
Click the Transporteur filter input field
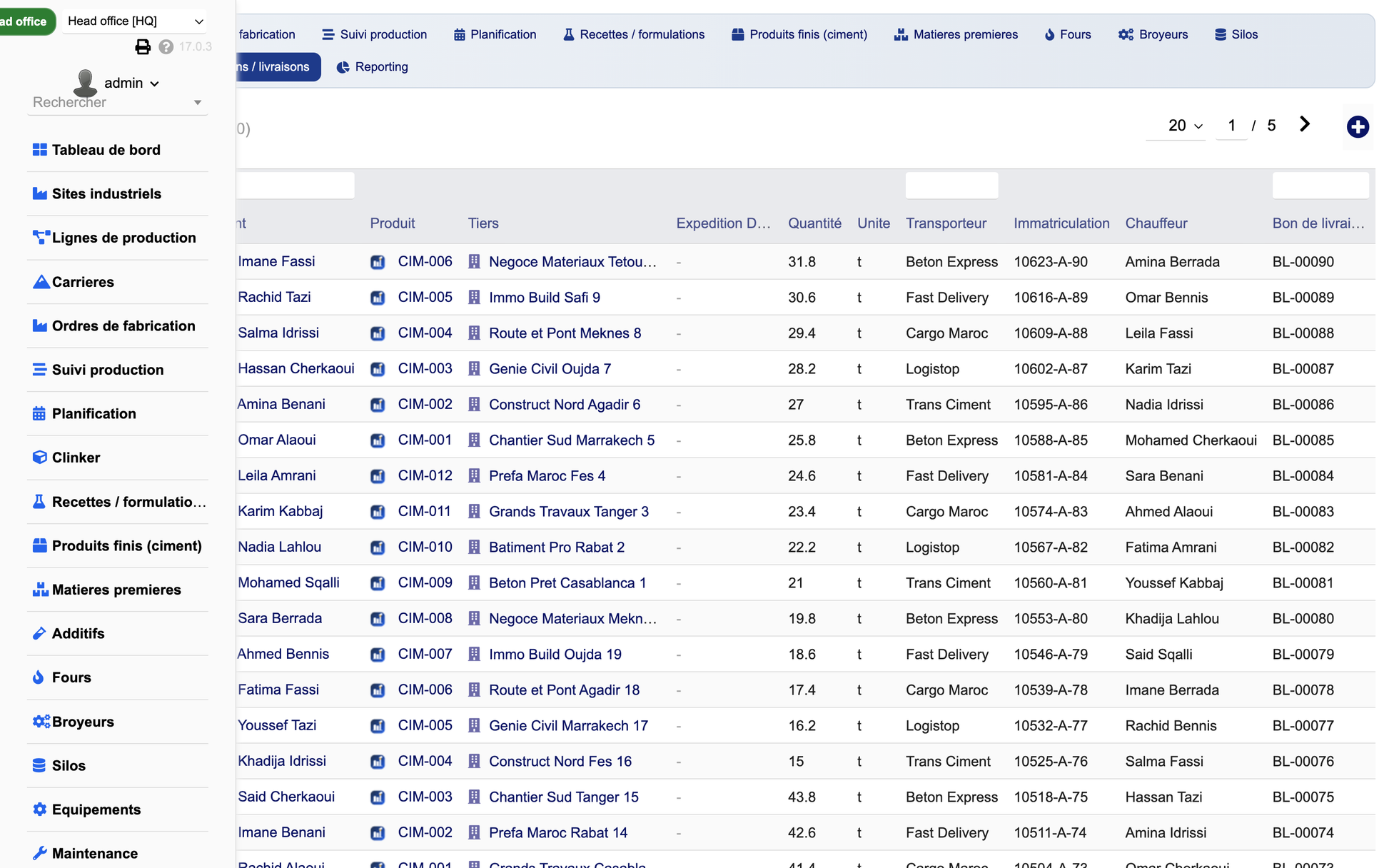click(951, 186)
